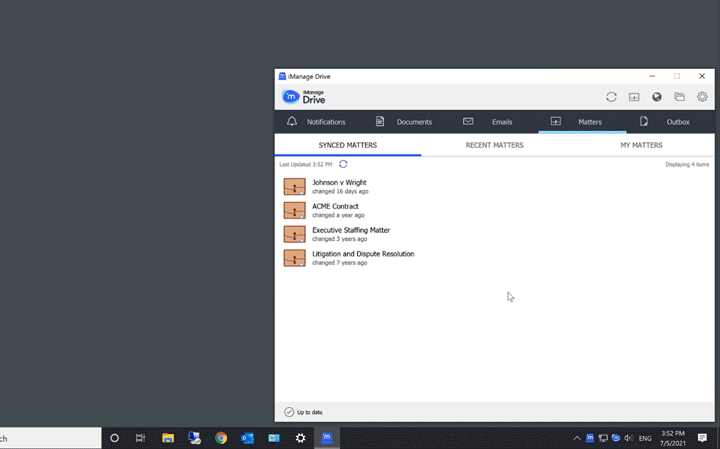Open the settings gear icon
Screen dimensions: 720x449
click(702, 97)
